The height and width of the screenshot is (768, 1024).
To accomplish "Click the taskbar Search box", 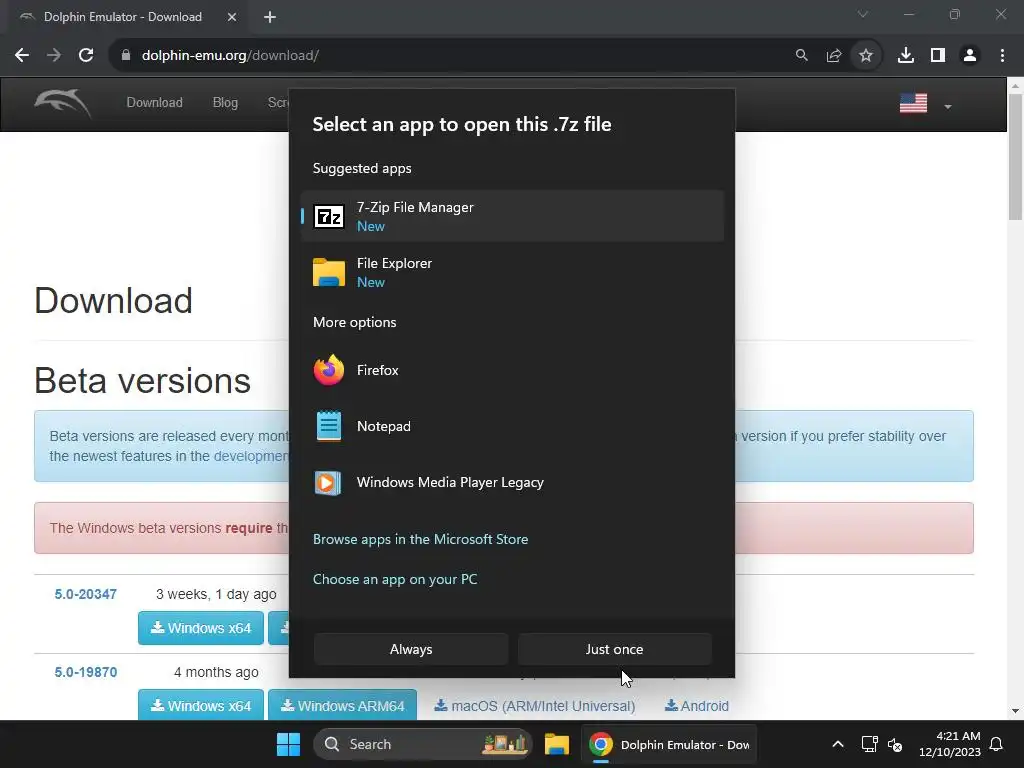I will (x=423, y=744).
